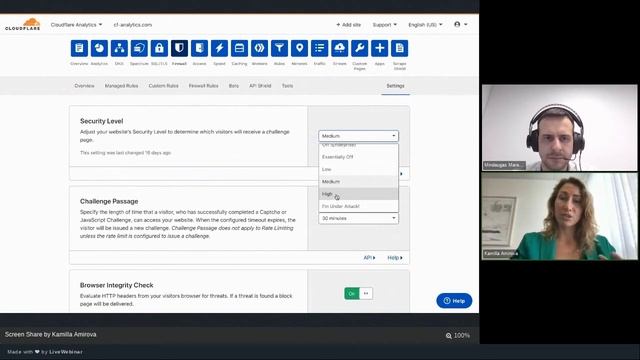Click the Challenge Passage heading
The image size is (640, 360).
point(109,201)
